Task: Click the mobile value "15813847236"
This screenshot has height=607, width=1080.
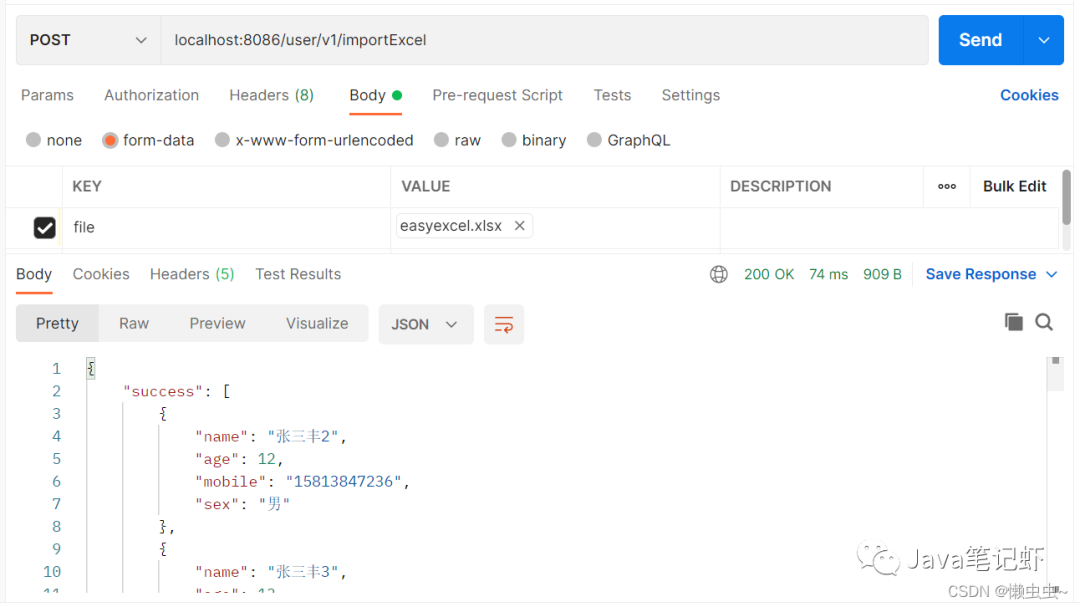Action: pos(343,482)
